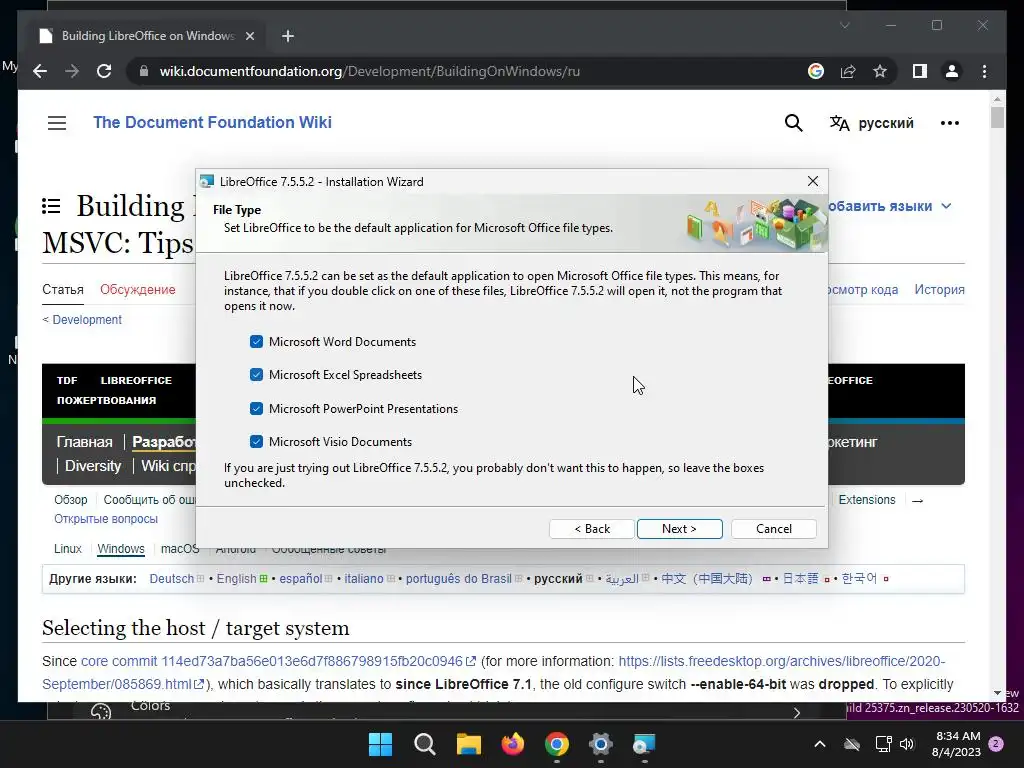Expand the add languages dropdown chevron
The image size is (1024, 768).
(946, 206)
